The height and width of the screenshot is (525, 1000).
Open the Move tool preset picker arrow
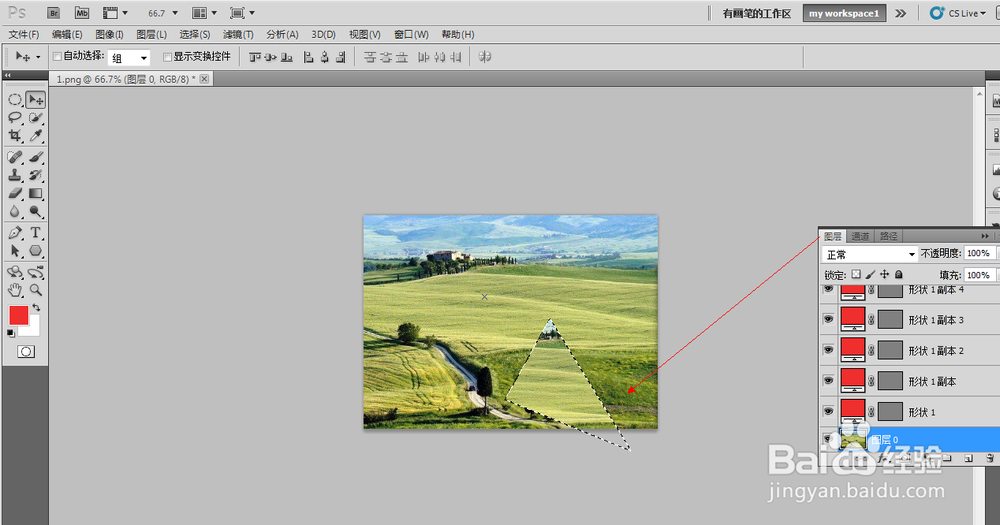pos(38,57)
